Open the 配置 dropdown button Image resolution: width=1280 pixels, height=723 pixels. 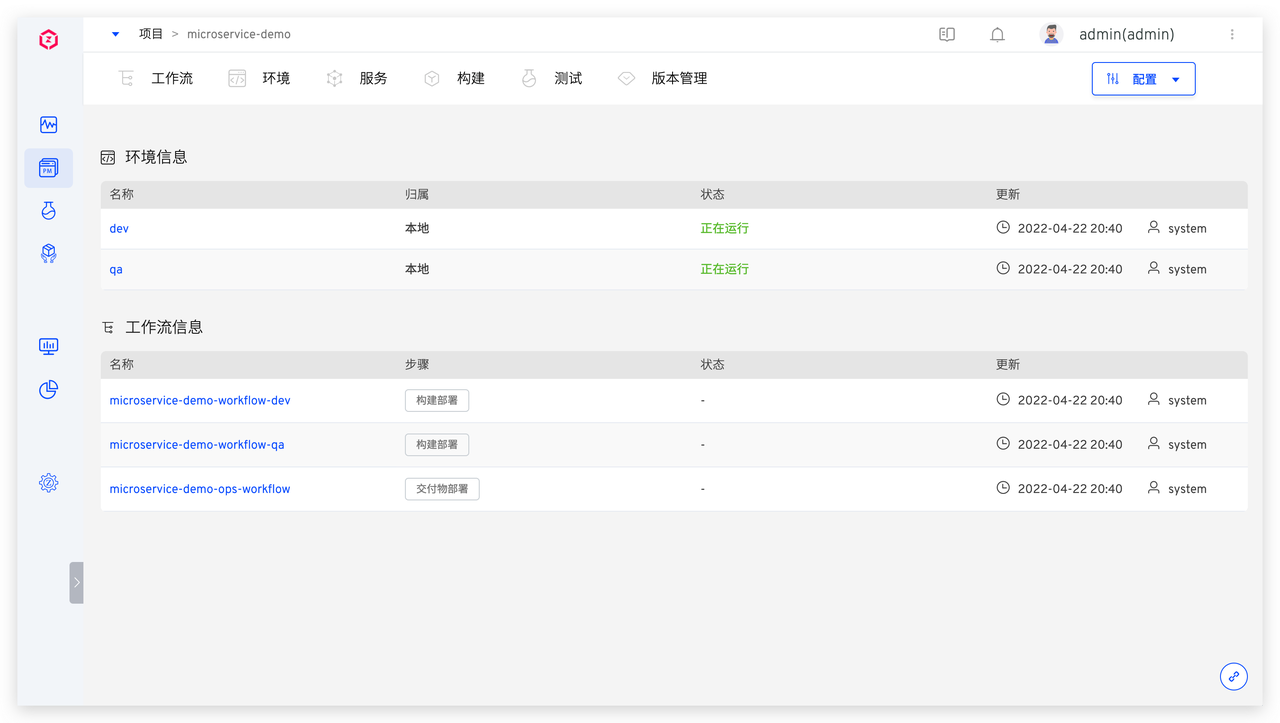click(1143, 79)
